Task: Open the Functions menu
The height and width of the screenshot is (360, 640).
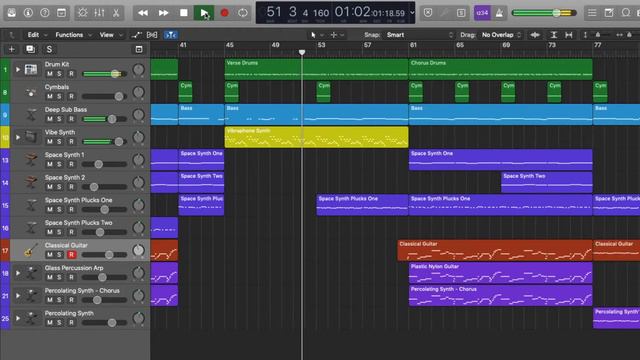Action: 73,35
